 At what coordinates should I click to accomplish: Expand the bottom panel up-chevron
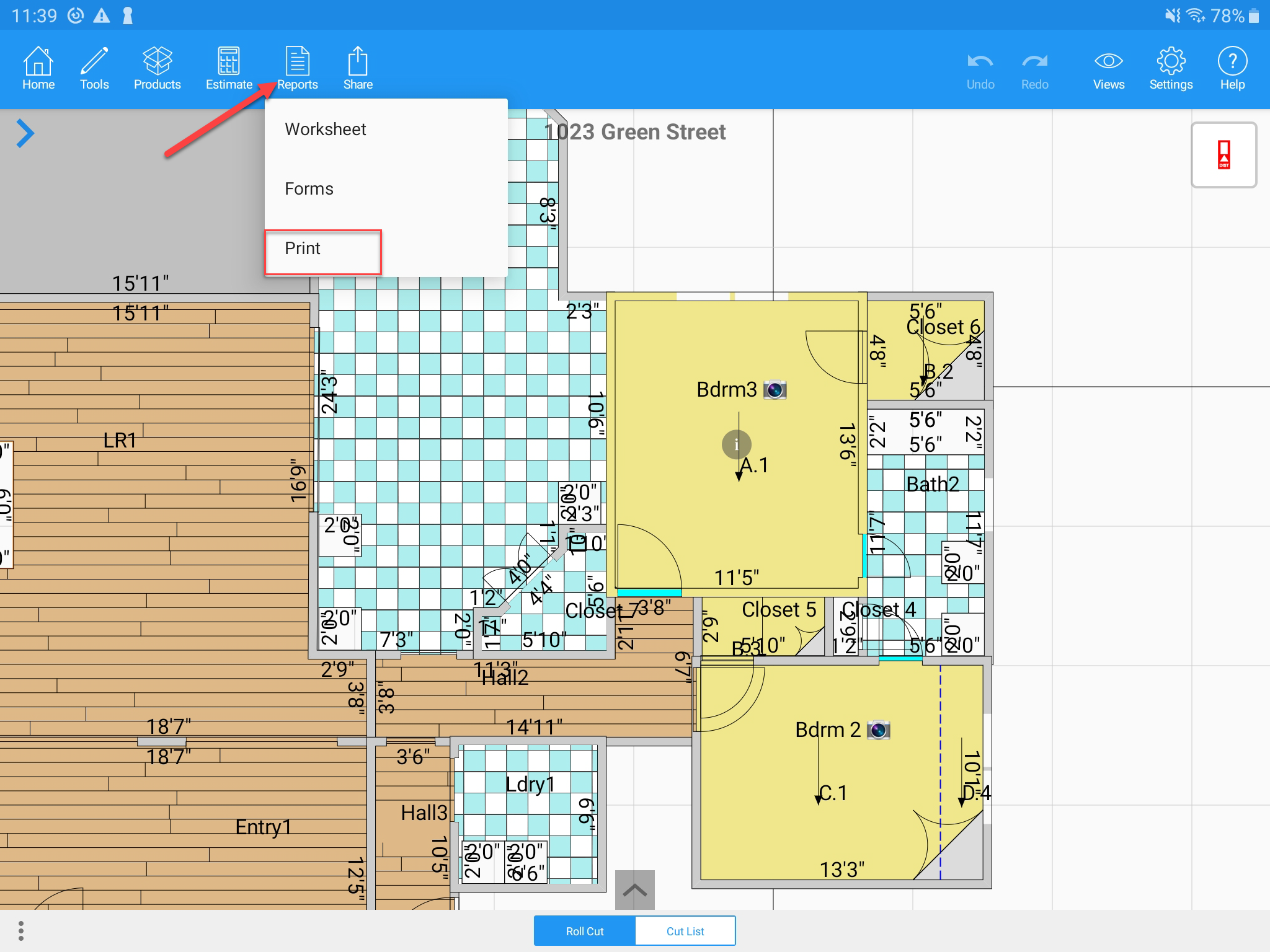(x=634, y=891)
